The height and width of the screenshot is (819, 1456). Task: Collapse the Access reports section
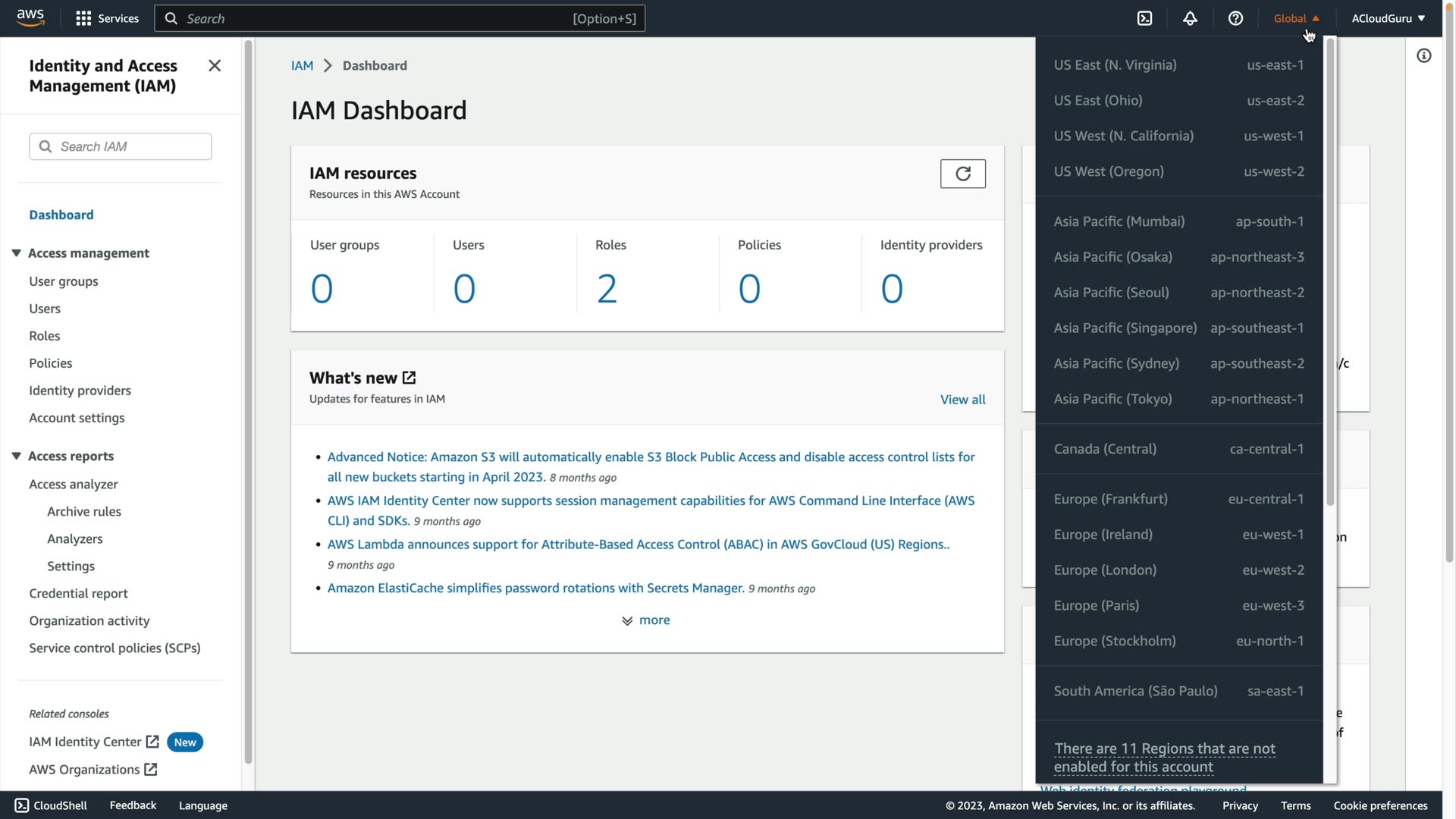16,456
